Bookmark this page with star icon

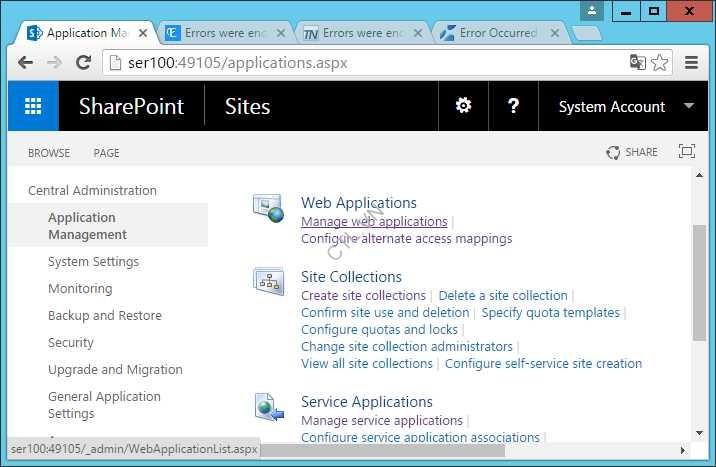coord(660,62)
